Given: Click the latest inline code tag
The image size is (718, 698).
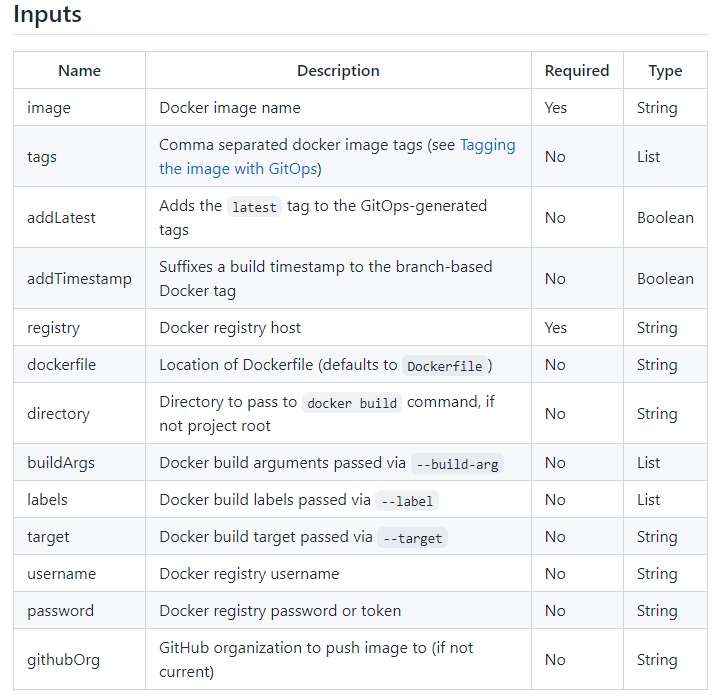Looking at the screenshot, I should pyautogui.click(x=254, y=207).
